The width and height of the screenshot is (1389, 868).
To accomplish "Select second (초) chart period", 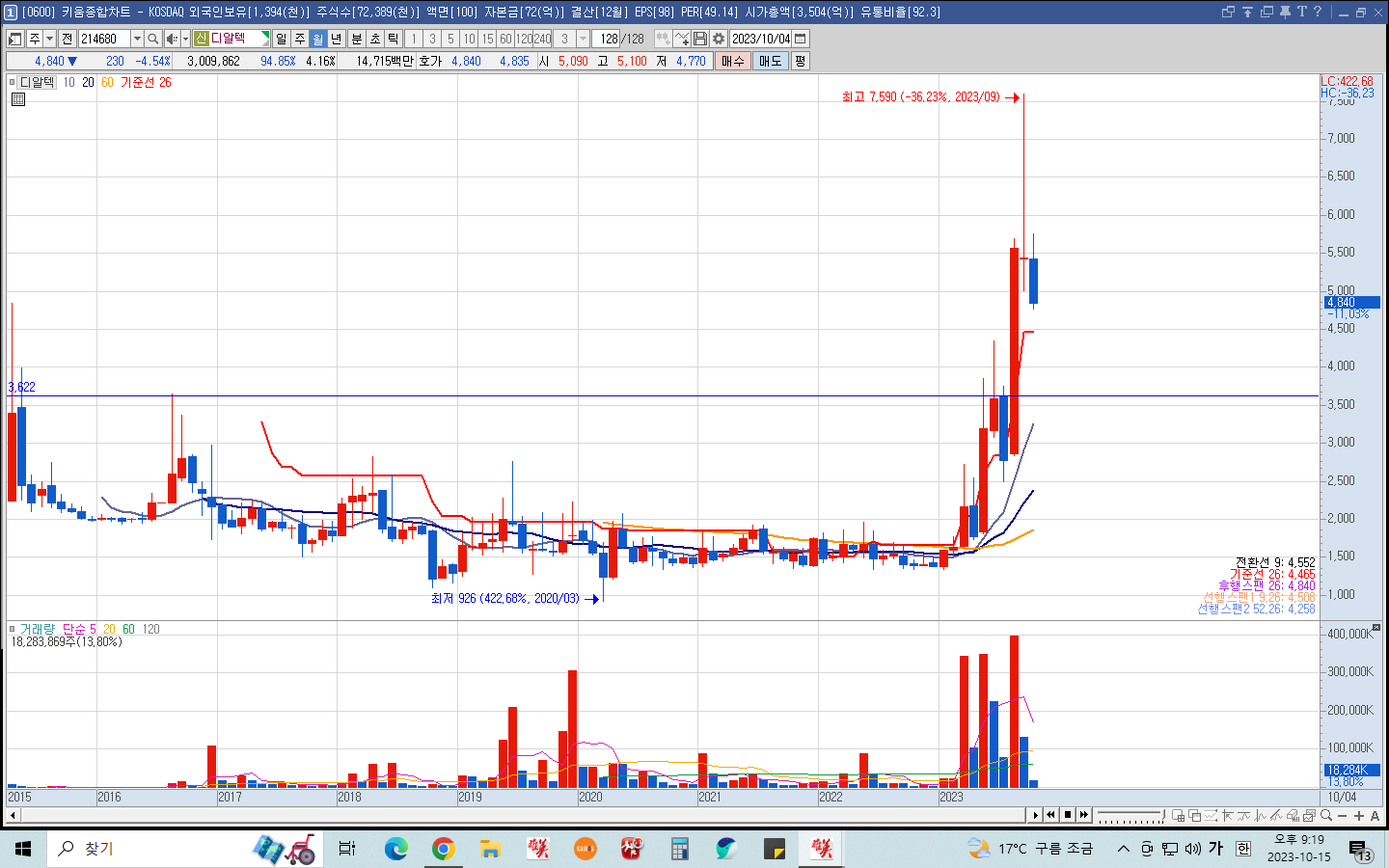I will tap(375, 39).
